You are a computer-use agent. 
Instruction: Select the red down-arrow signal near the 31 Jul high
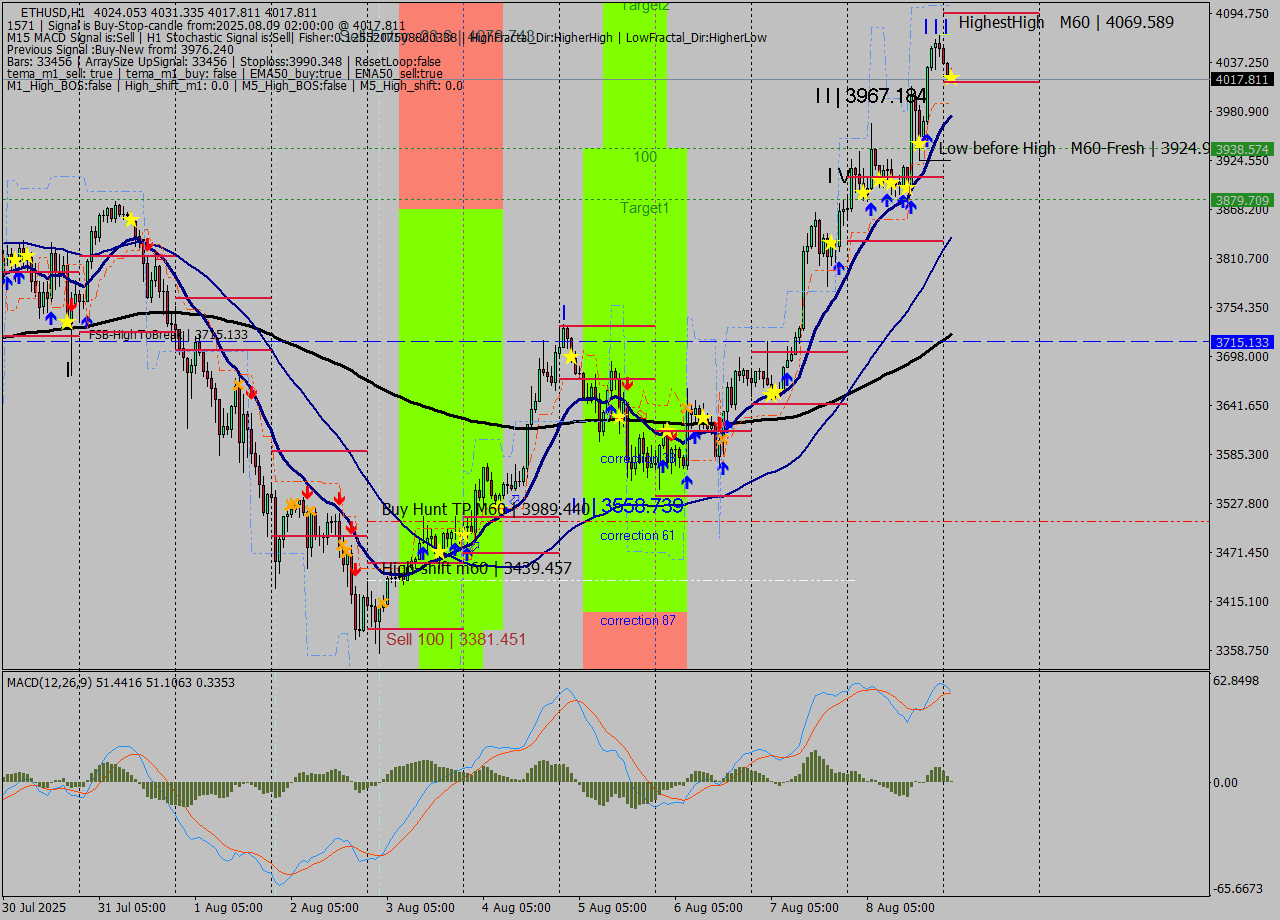(149, 245)
